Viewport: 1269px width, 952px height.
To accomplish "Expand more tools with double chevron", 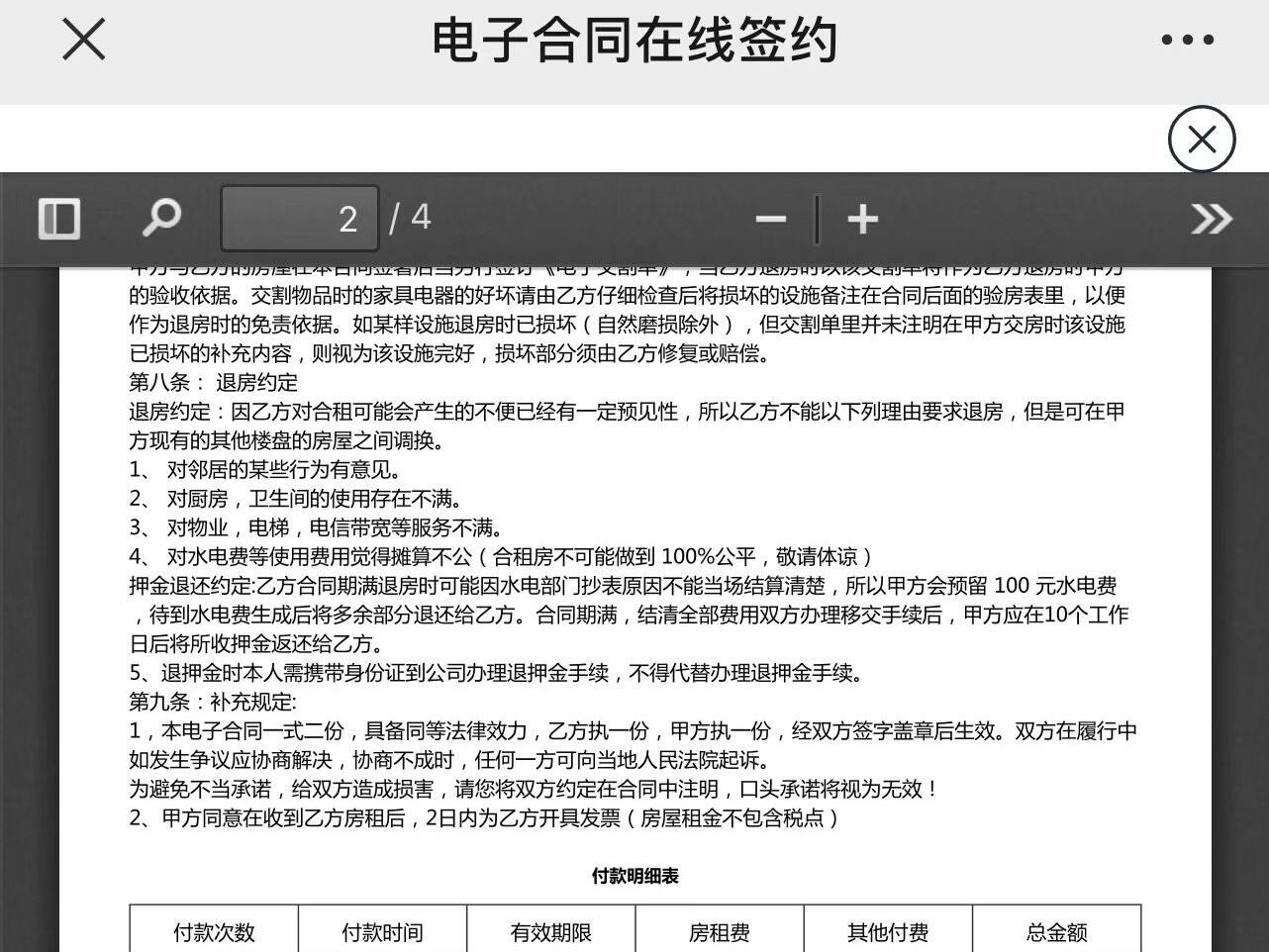I will [x=1211, y=219].
